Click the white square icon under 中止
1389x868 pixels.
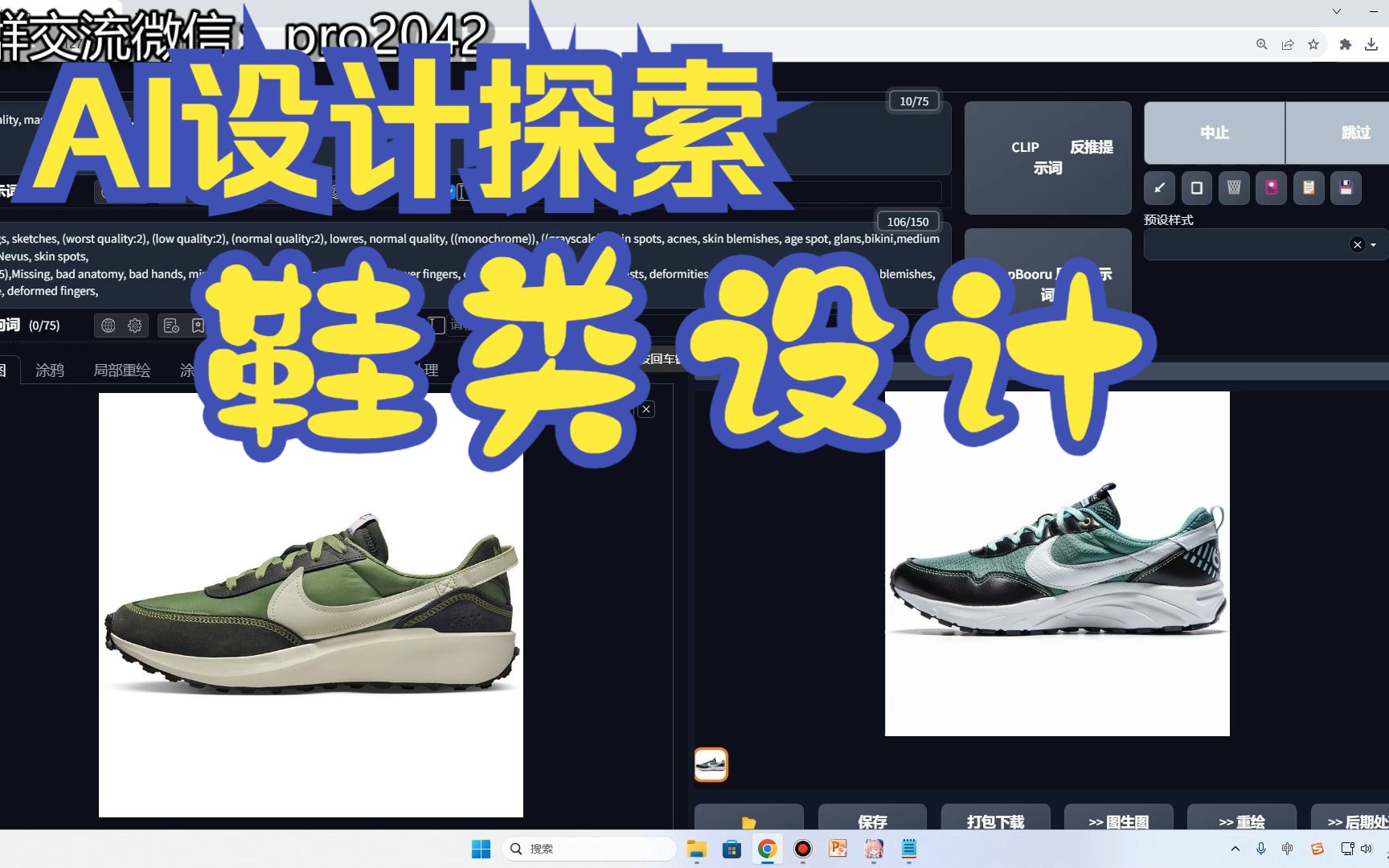1196,188
